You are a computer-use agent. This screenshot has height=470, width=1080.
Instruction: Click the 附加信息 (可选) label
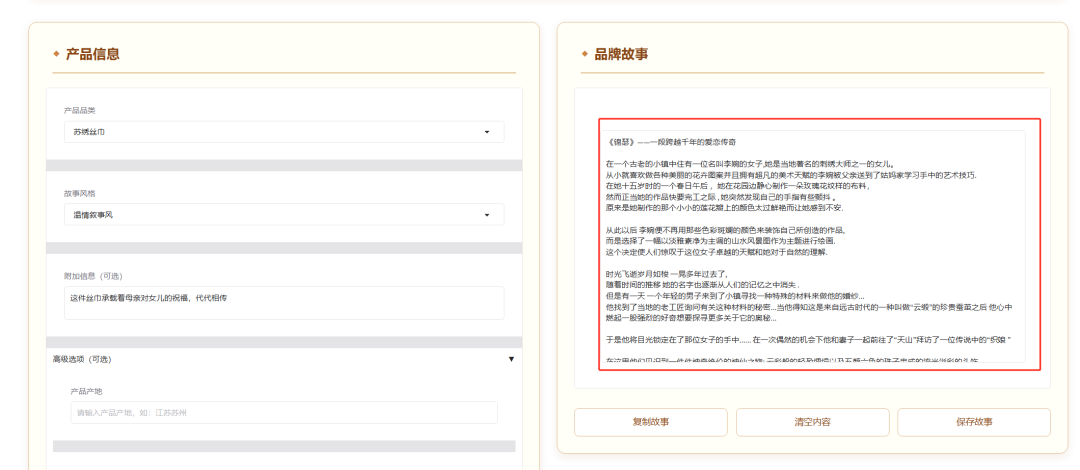93,276
